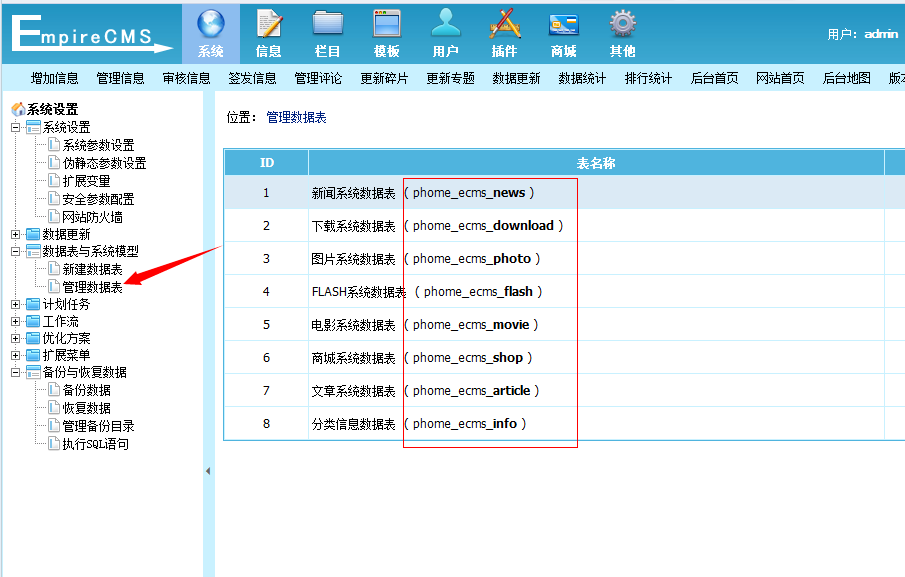Open 更新碎片 in the menu bar
This screenshot has width=905, height=577.
coord(384,78)
